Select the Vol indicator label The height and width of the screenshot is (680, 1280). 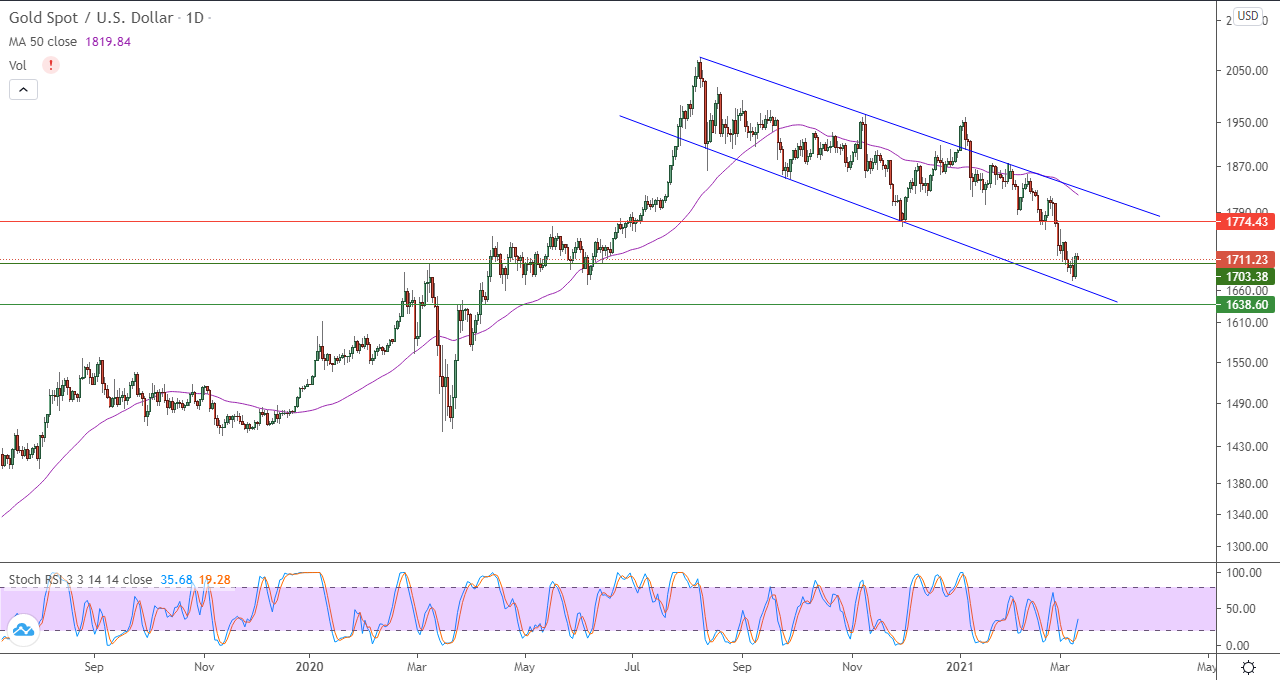(18, 65)
